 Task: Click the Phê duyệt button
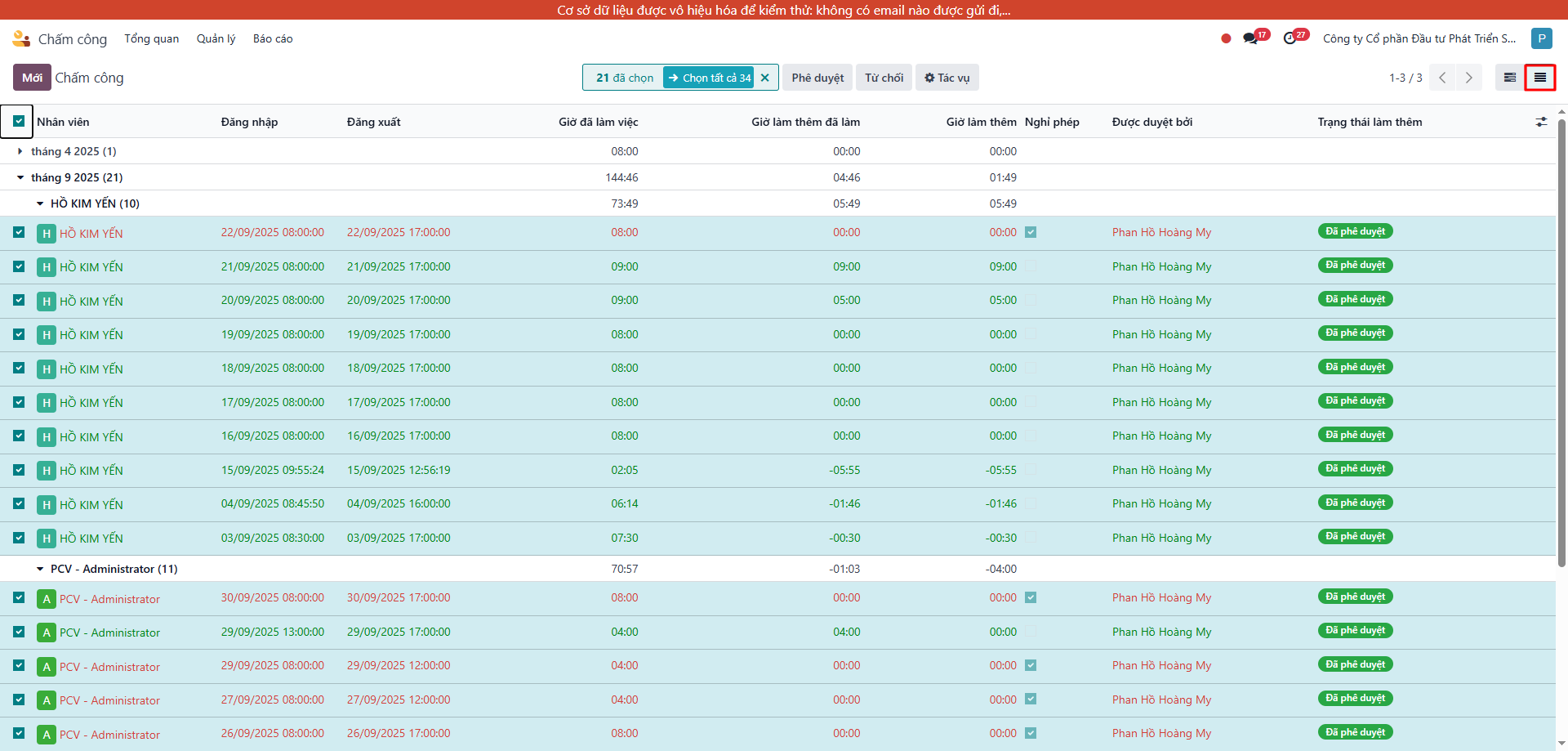[x=817, y=78]
